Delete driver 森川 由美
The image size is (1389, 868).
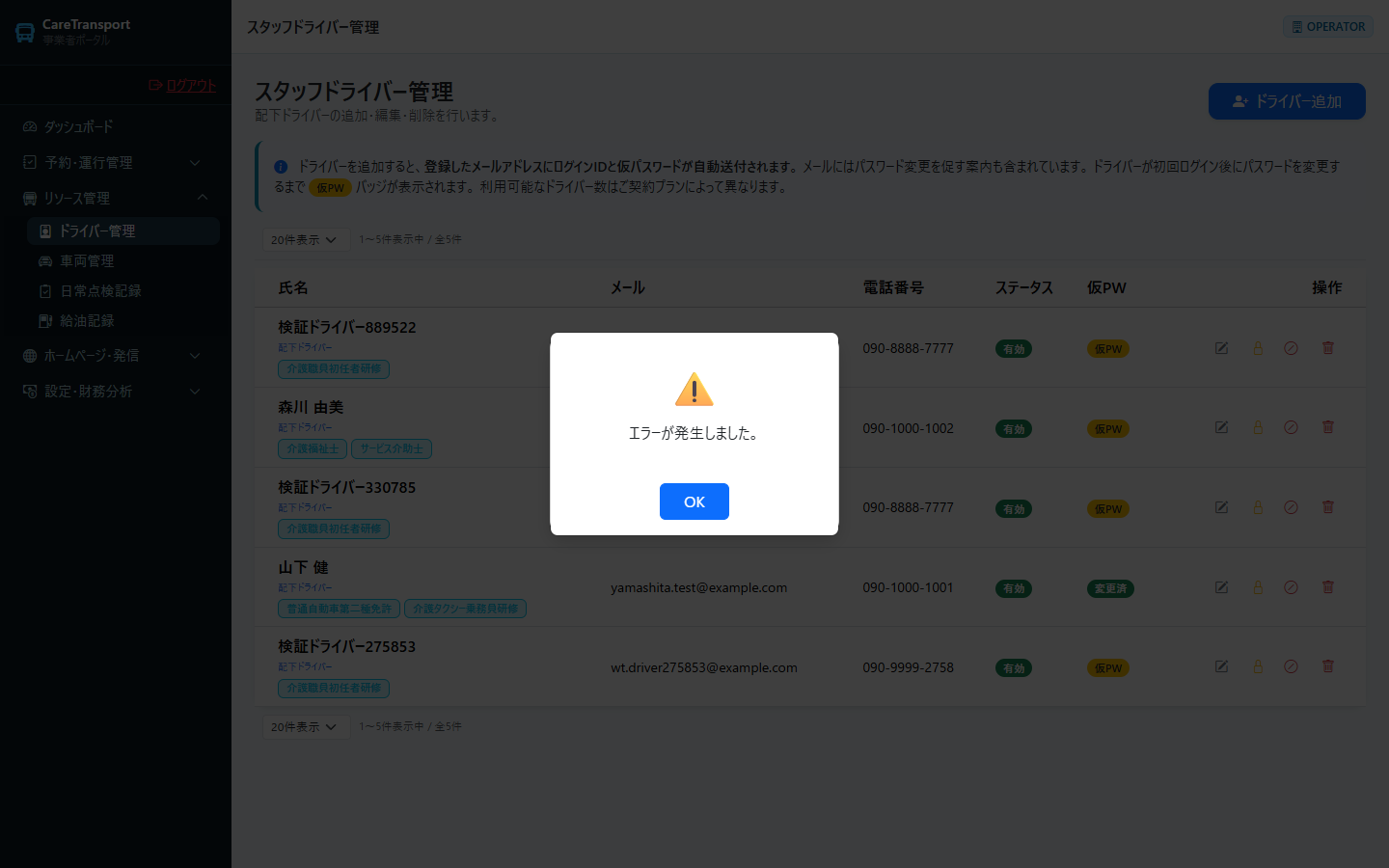[x=1328, y=427]
